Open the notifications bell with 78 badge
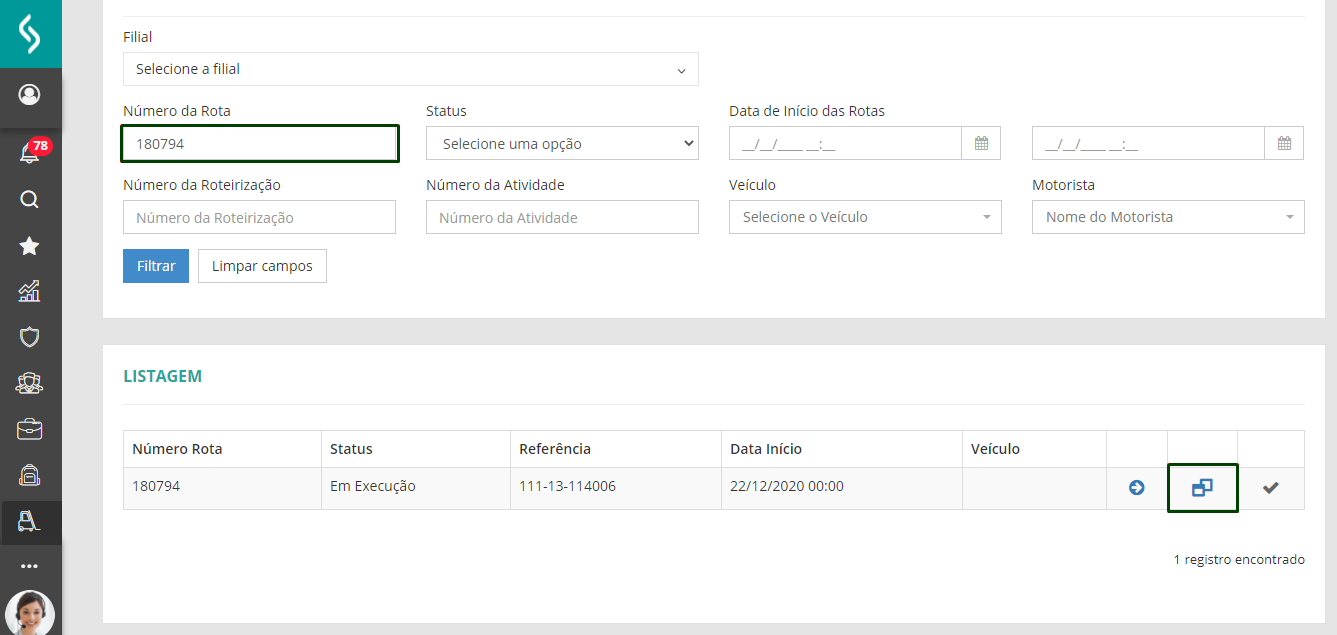 tap(30, 153)
